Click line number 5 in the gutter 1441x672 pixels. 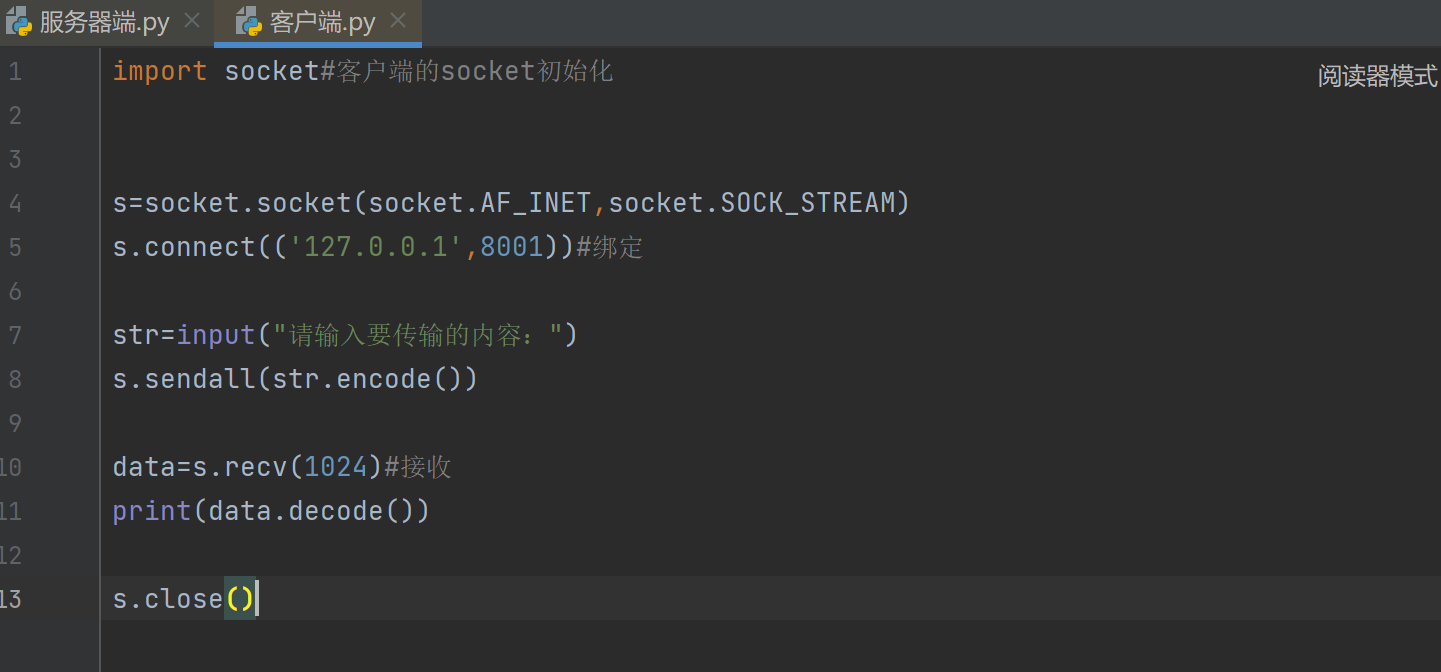14,248
